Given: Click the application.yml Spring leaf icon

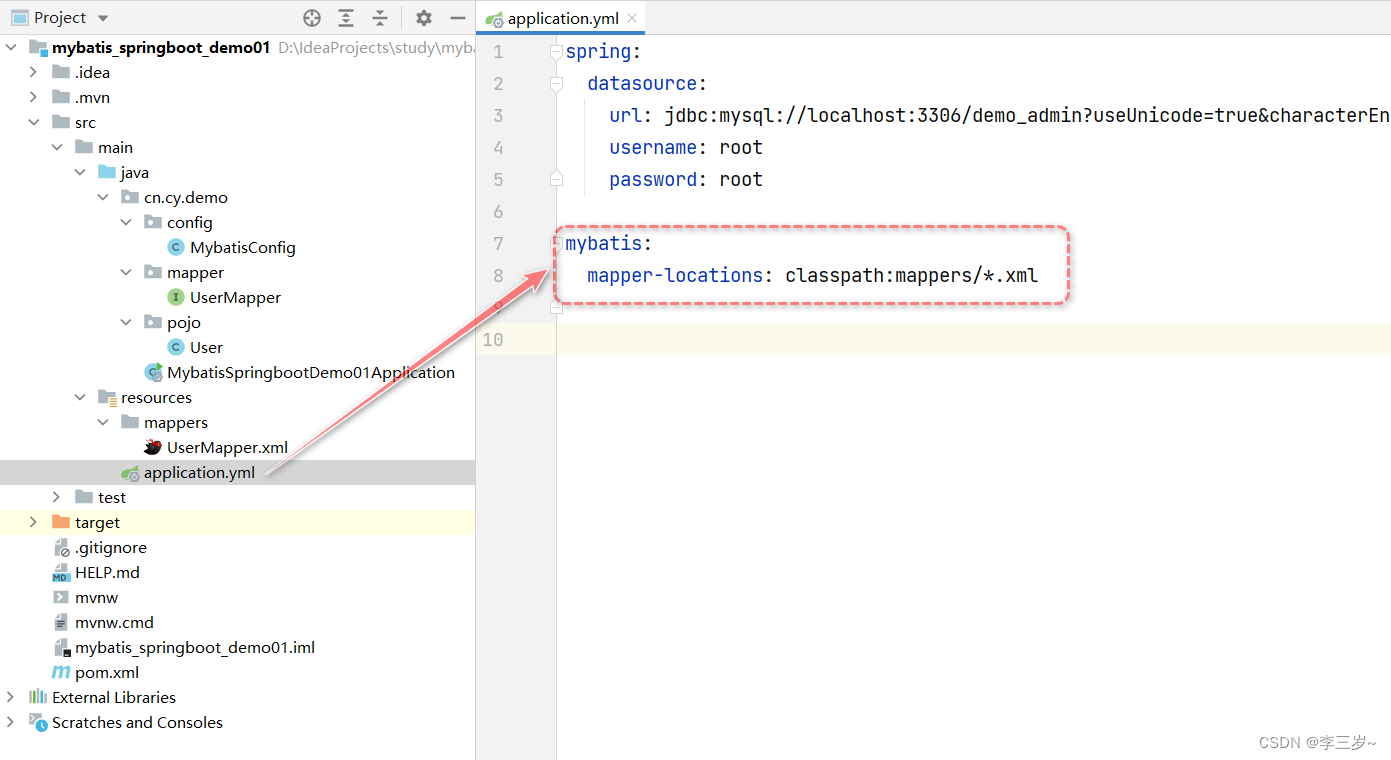Looking at the screenshot, I should pos(130,472).
